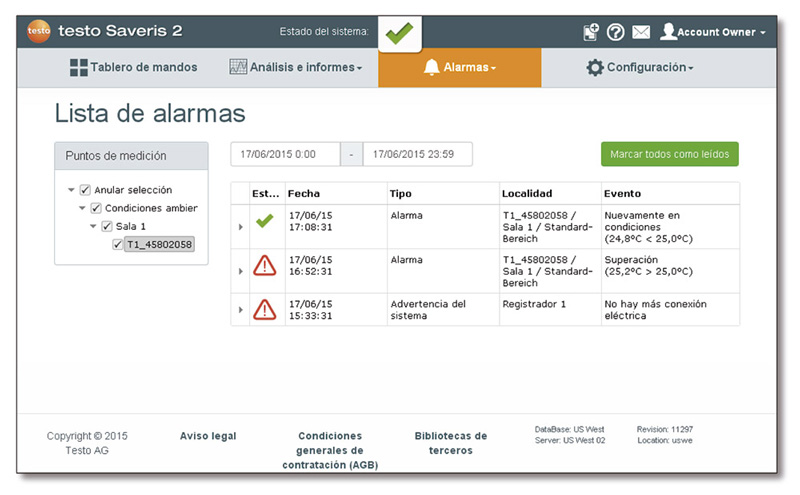This screenshot has height=495, width=800.
Task: Select the Sala 1 tree label
Action: tap(131, 226)
